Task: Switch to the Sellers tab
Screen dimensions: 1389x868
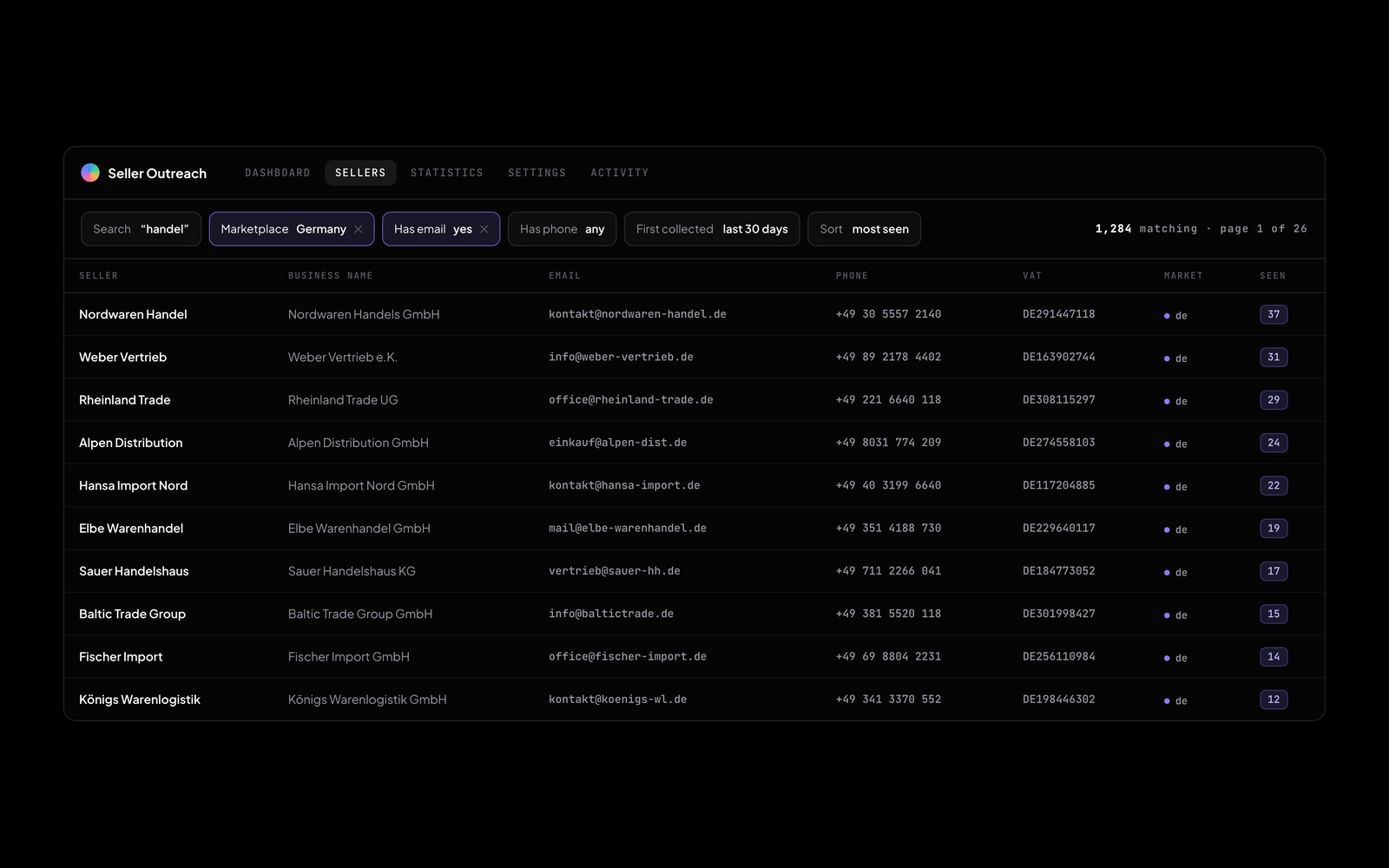Action: (x=360, y=173)
